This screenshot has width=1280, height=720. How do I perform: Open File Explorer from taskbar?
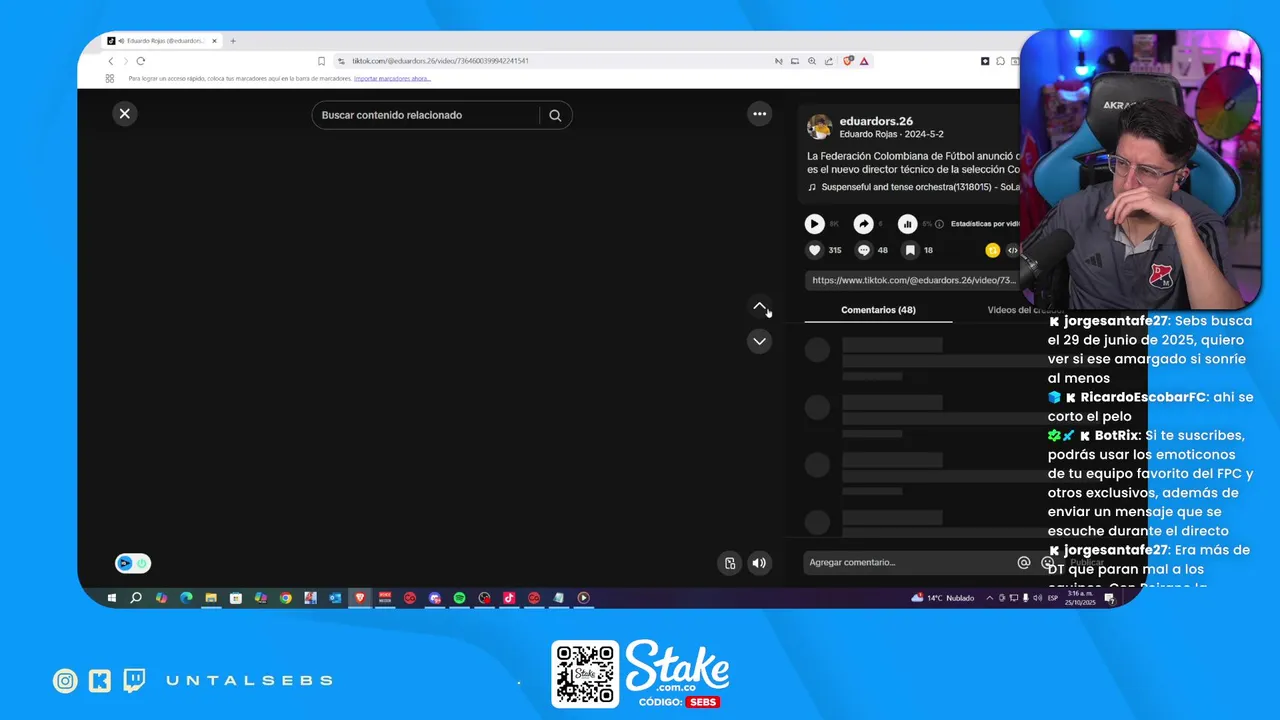[211, 598]
